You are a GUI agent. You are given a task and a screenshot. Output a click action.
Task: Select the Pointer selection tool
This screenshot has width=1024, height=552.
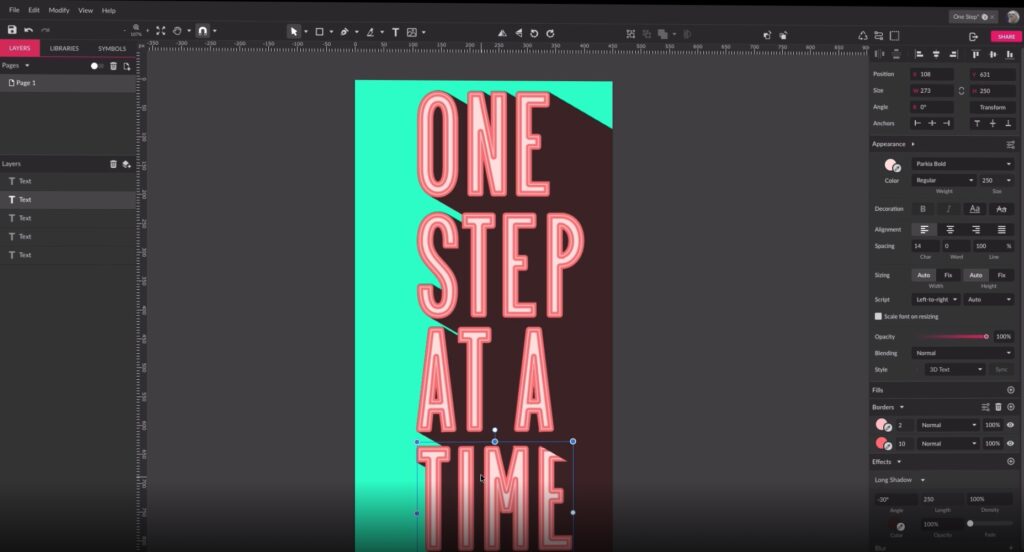coord(294,31)
